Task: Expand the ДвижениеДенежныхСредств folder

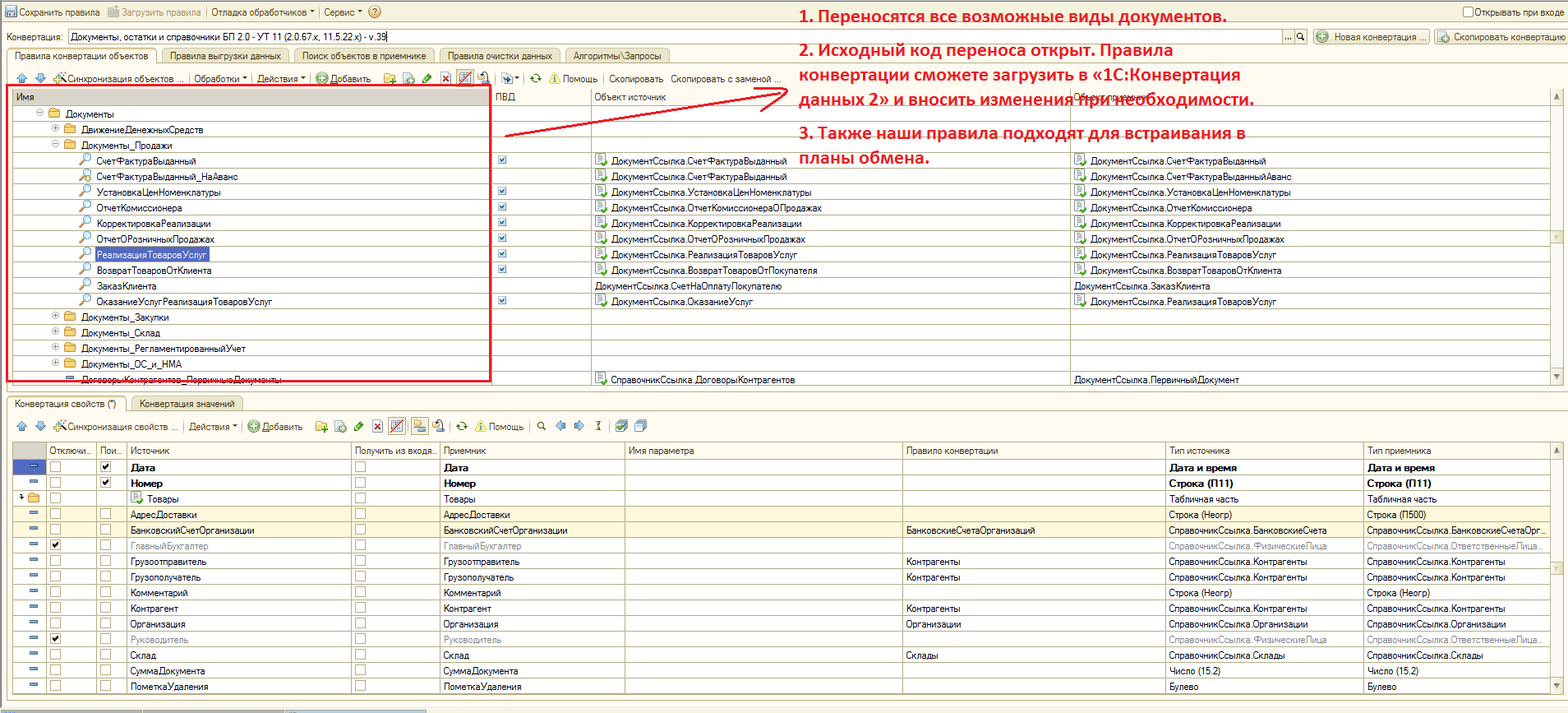Action: (55, 128)
